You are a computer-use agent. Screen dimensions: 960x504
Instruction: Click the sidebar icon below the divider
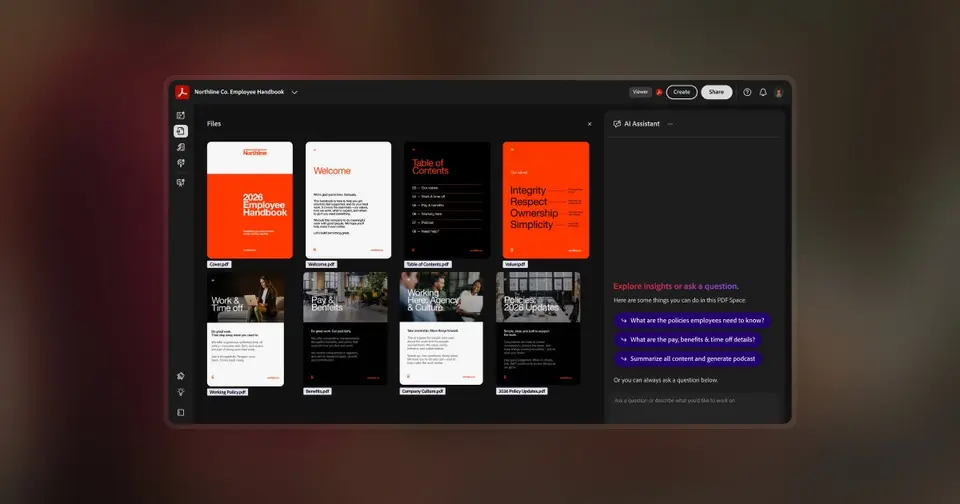click(x=181, y=182)
